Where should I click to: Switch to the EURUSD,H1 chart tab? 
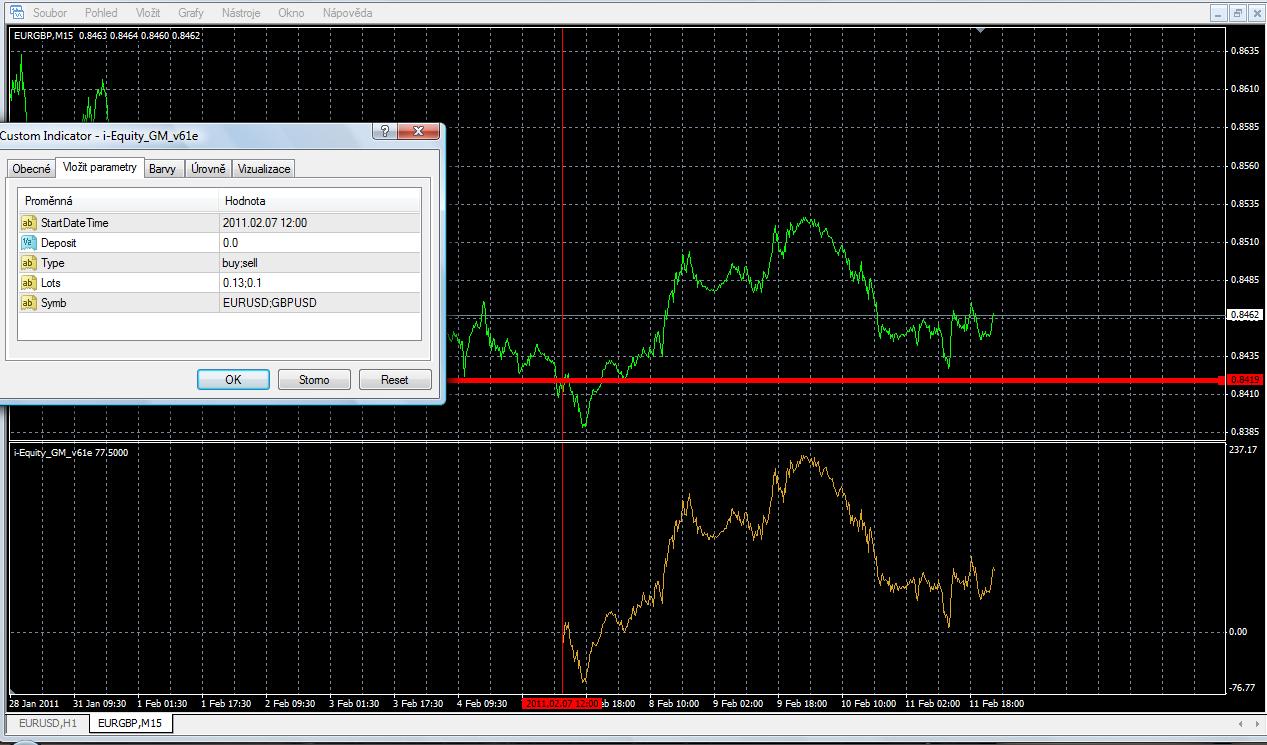(48, 723)
